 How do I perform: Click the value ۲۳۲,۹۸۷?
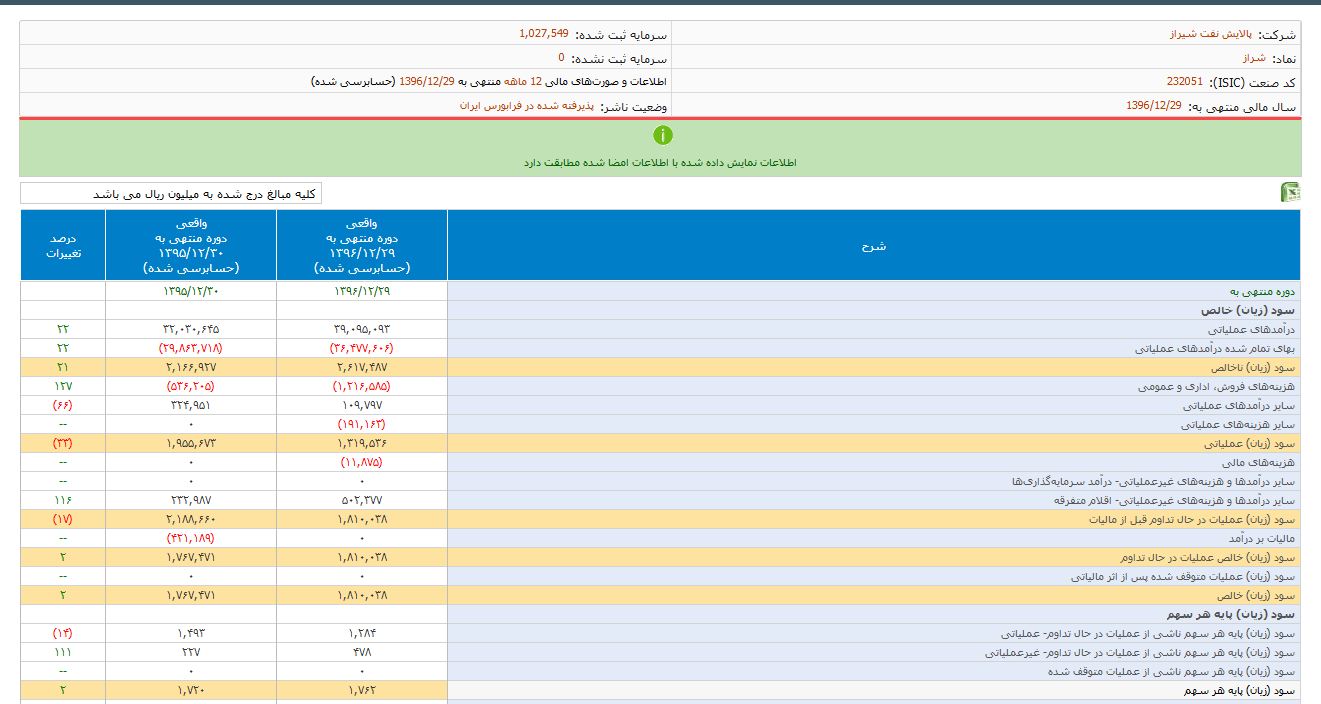pos(191,500)
